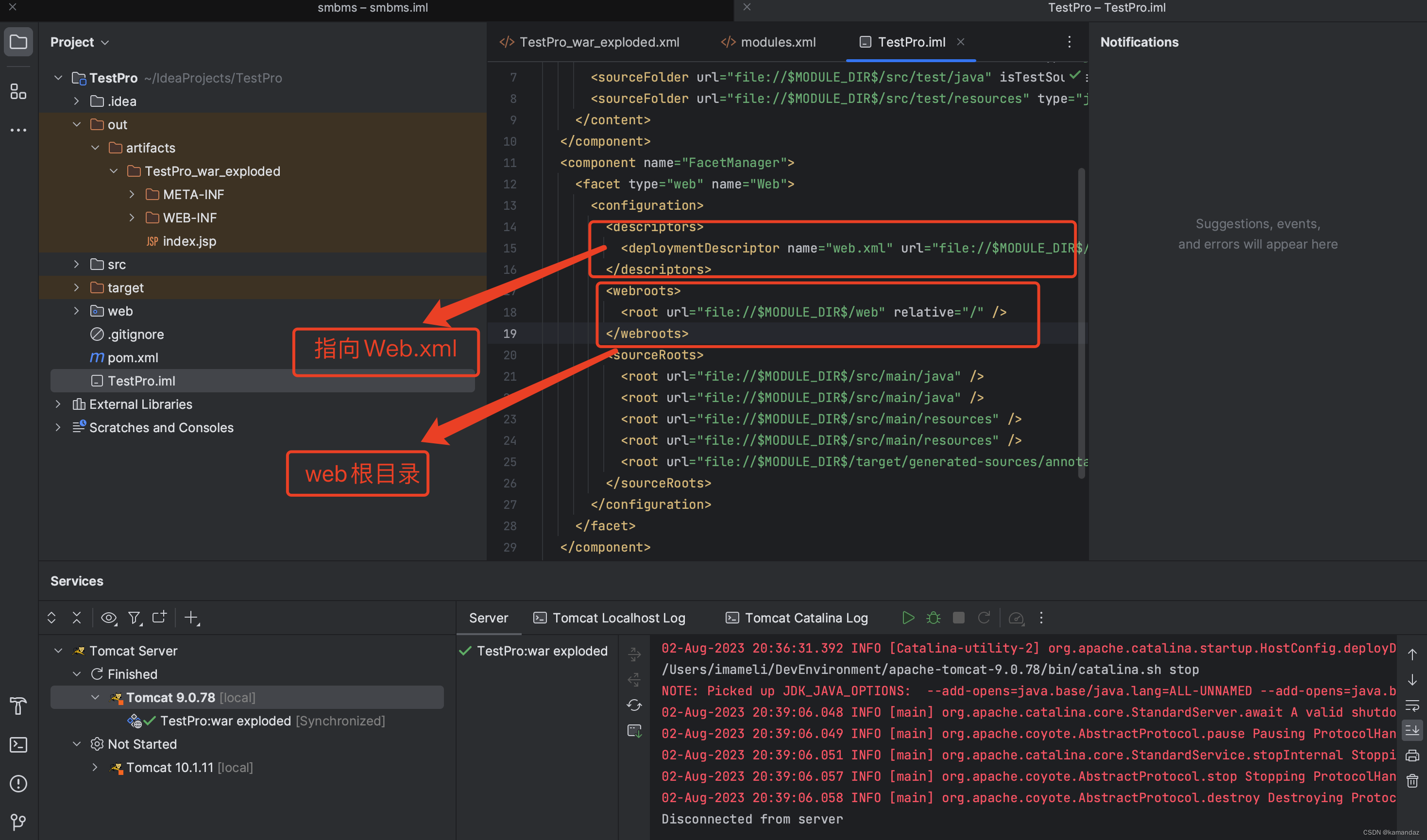Collapse the out folder
The width and height of the screenshot is (1427, 840).
76,124
